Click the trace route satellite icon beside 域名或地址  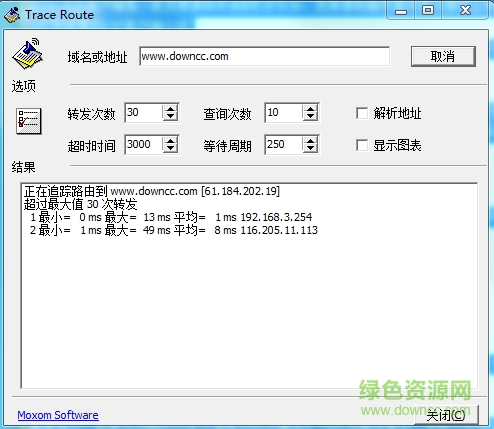(28, 54)
